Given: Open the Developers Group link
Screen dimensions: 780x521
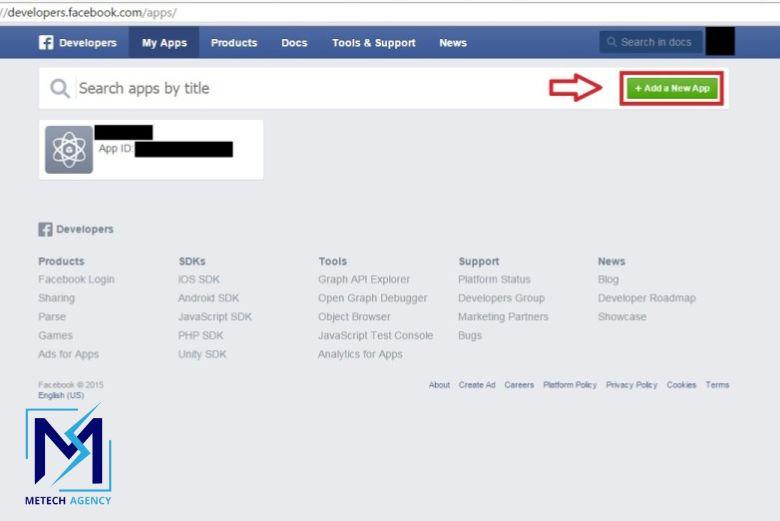Looking at the screenshot, I should [x=501, y=298].
